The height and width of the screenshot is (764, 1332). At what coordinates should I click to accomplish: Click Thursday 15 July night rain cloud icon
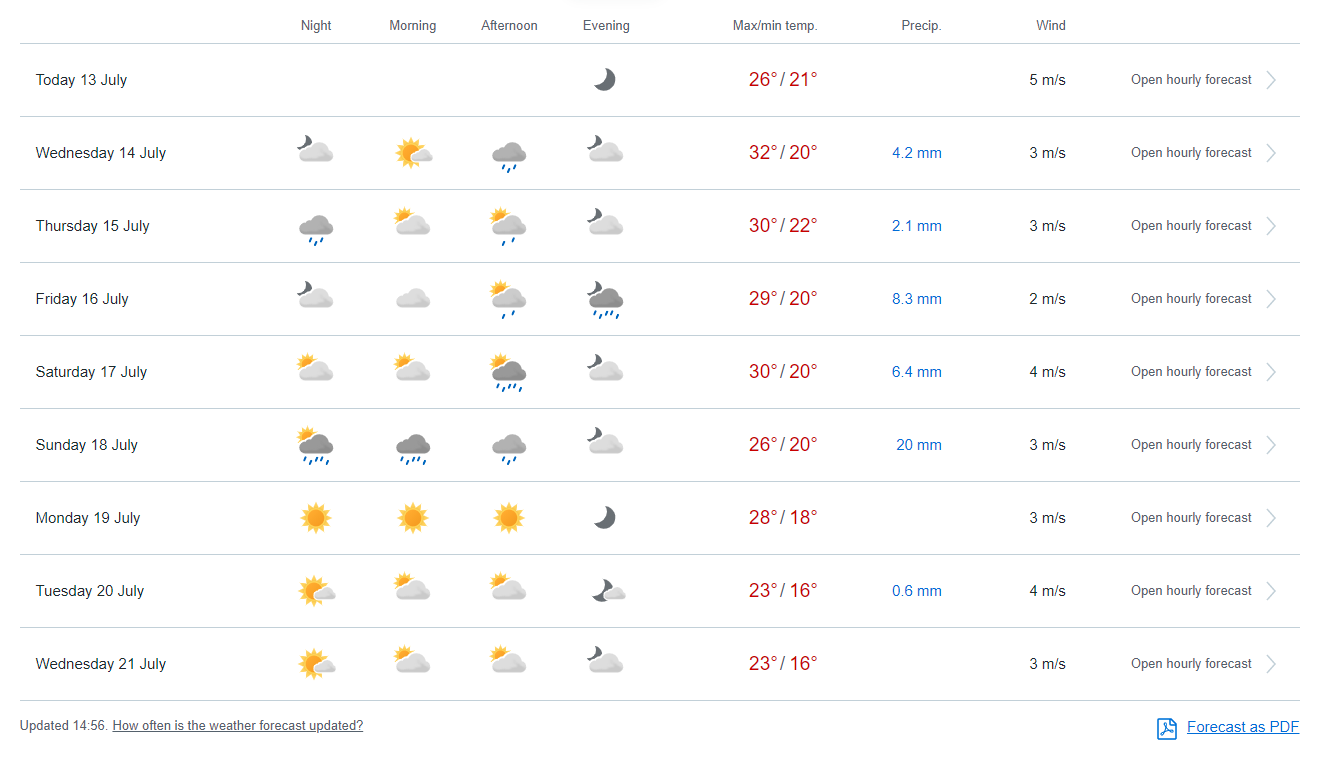316,228
